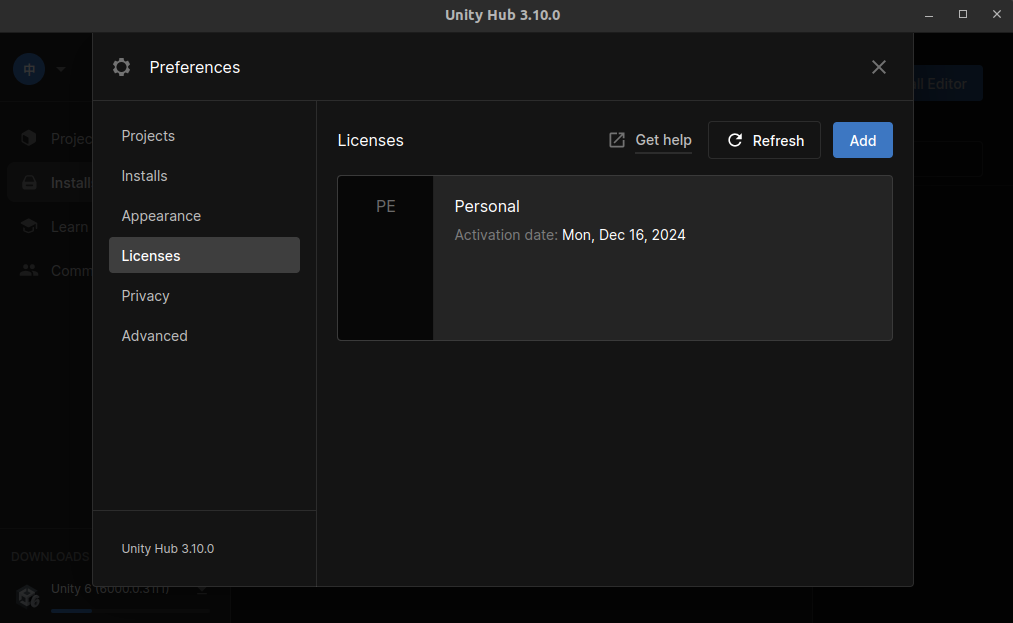The height and width of the screenshot is (623, 1013).
Task: Click the Installs lock icon in the sidebar
Action: coord(29,183)
